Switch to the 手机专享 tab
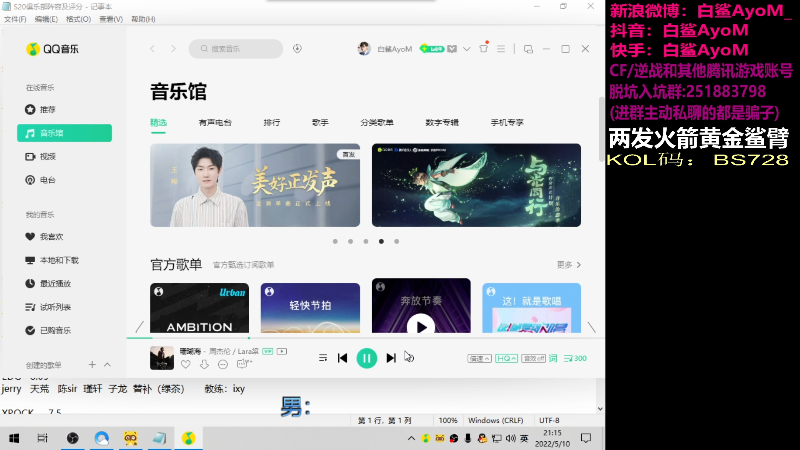 [507, 122]
